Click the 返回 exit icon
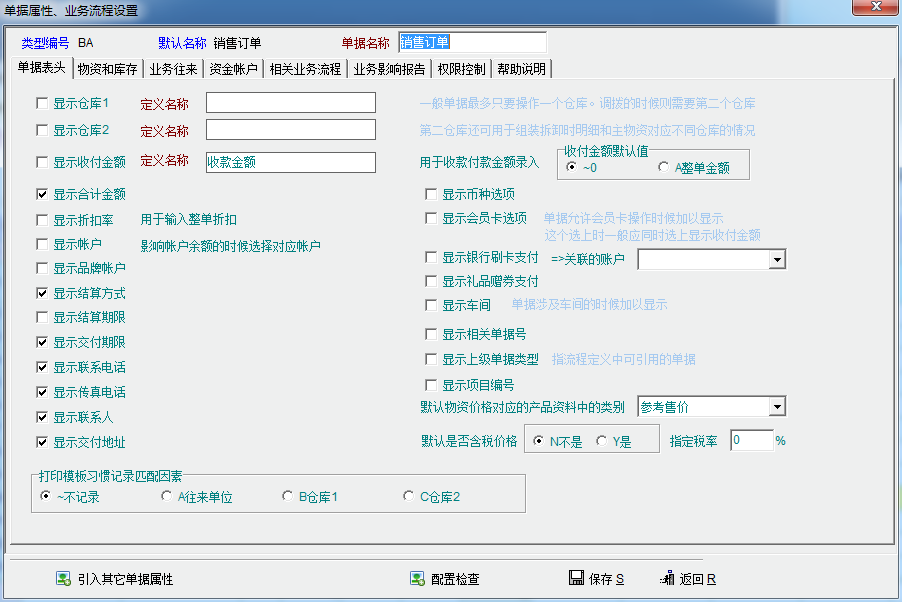Screen dimensions: 902x602 coord(667,579)
